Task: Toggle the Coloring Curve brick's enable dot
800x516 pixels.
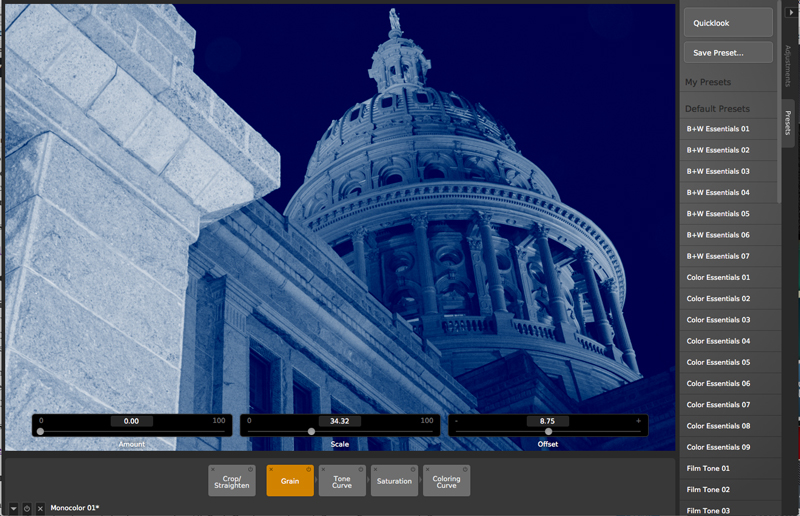Action: click(465, 469)
